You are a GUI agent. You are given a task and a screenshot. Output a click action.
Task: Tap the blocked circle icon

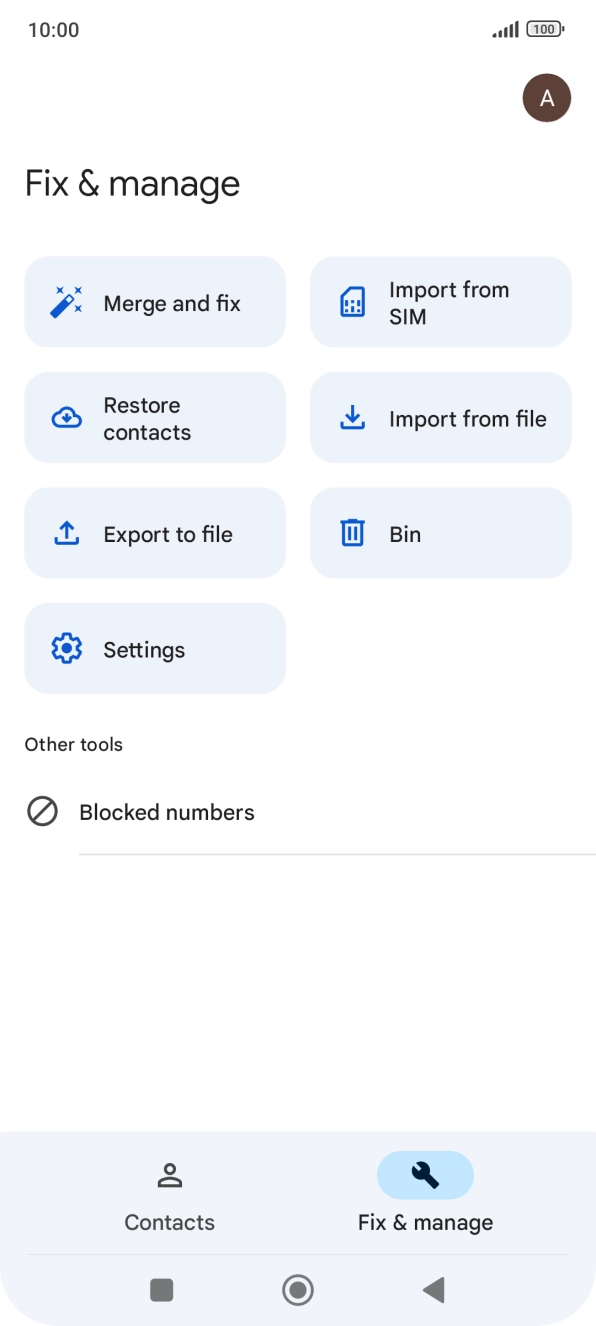coord(42,811)
